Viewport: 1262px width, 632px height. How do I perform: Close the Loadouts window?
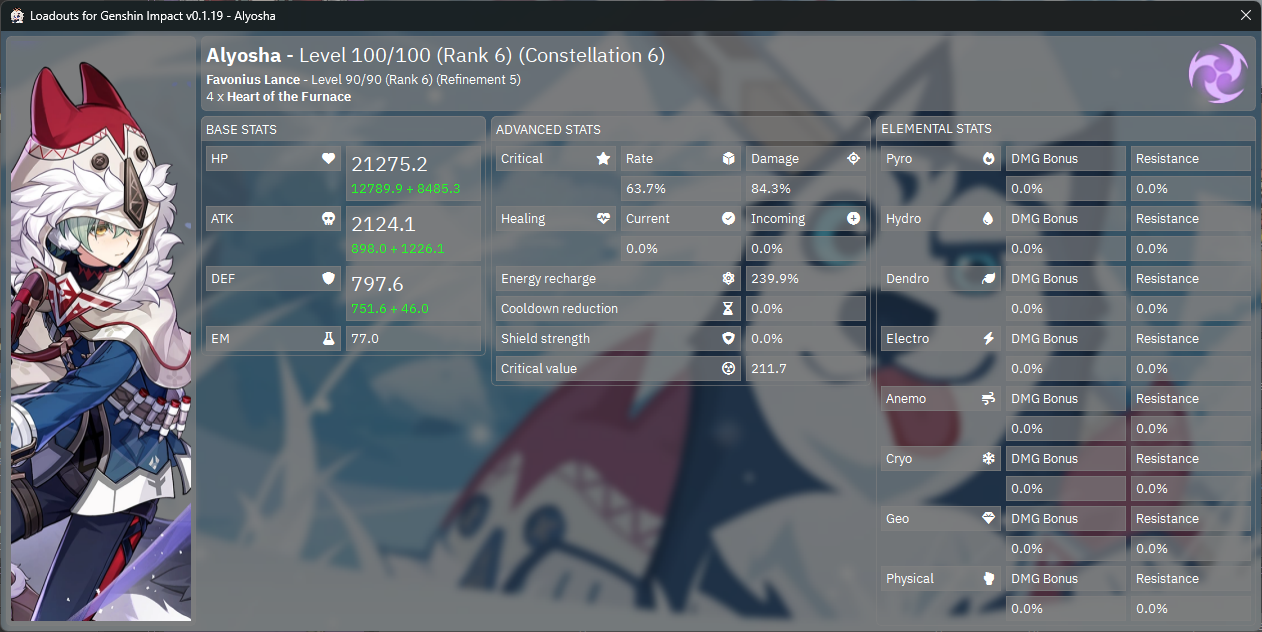tap(1245, 15)
